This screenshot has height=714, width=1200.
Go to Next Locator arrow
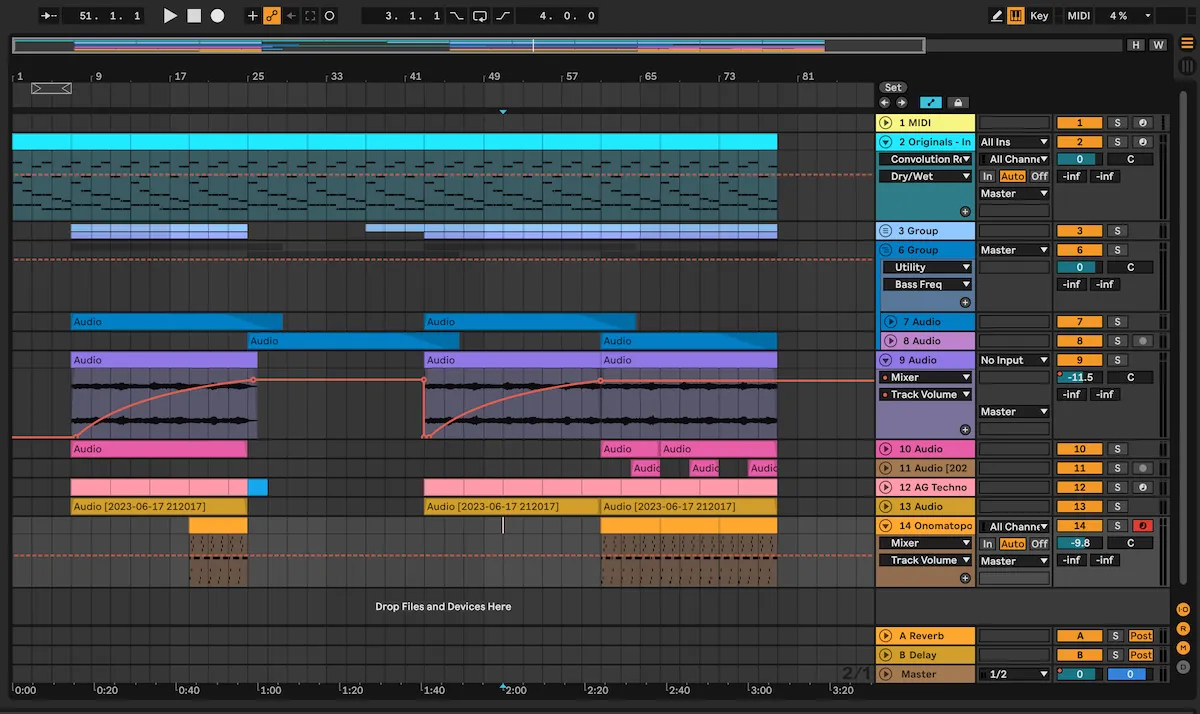[901, 102]
